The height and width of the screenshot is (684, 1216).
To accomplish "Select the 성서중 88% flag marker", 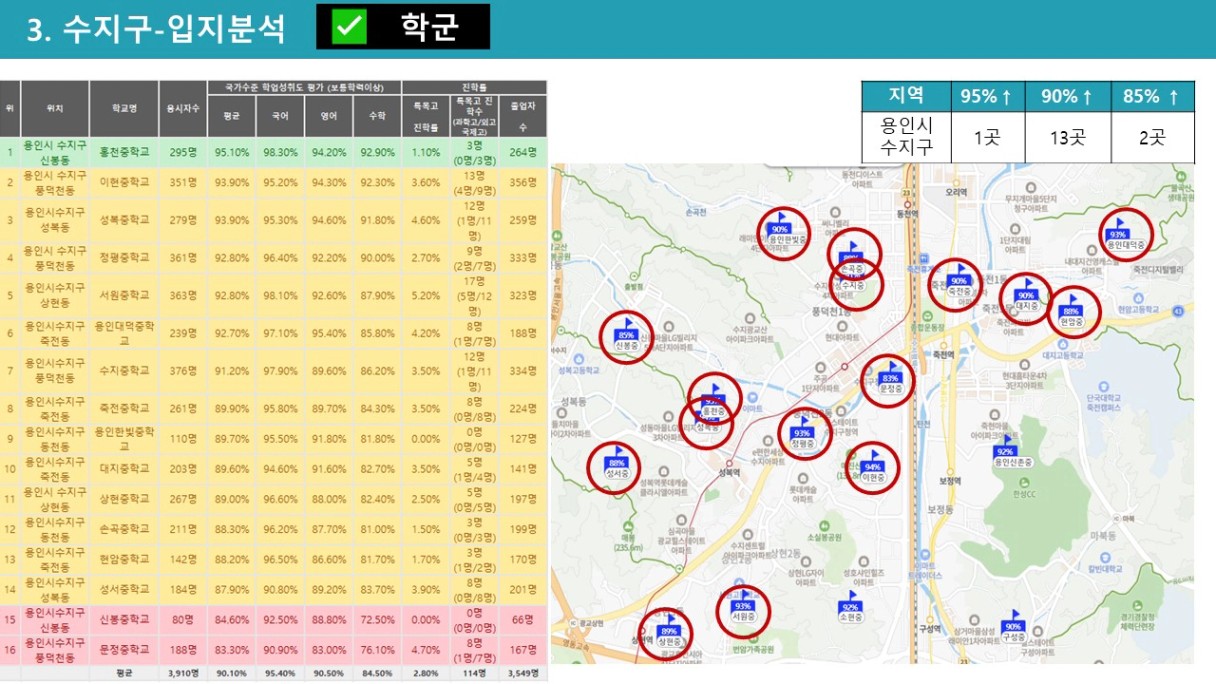I will [617, 460].
